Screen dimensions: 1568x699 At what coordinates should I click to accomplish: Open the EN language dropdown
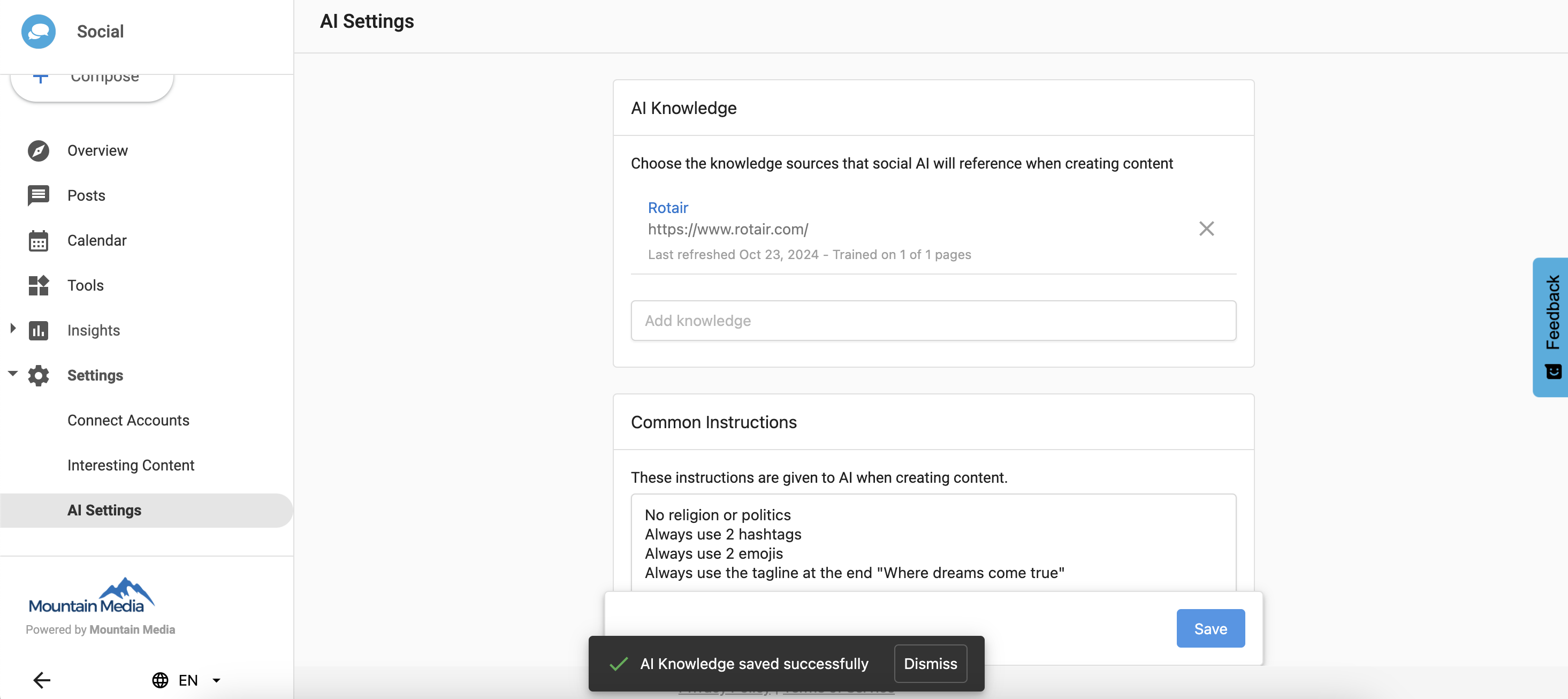click(x=216, y=680)
